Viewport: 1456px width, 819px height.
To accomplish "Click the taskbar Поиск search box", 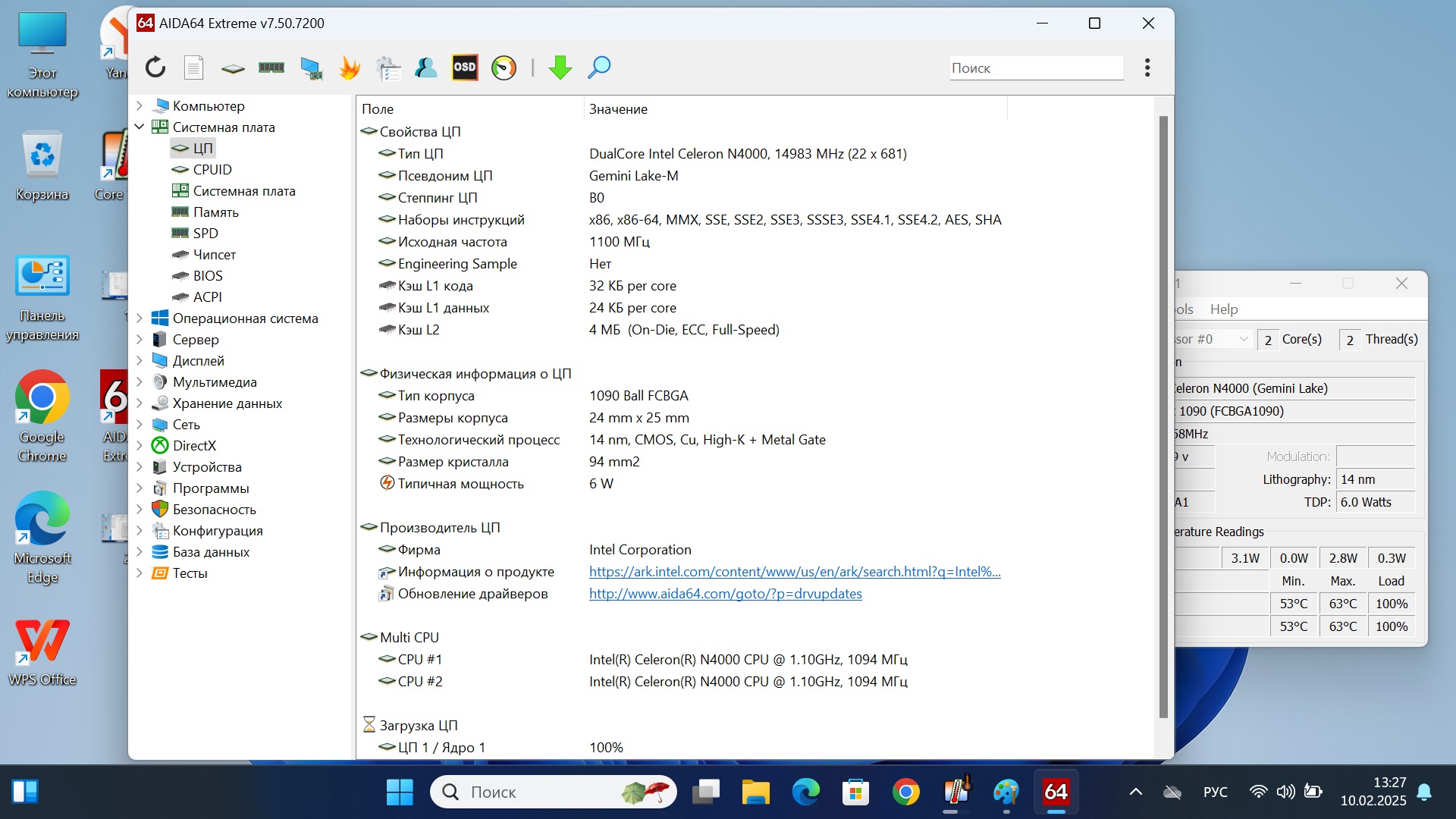I will [x=554, y=792].
